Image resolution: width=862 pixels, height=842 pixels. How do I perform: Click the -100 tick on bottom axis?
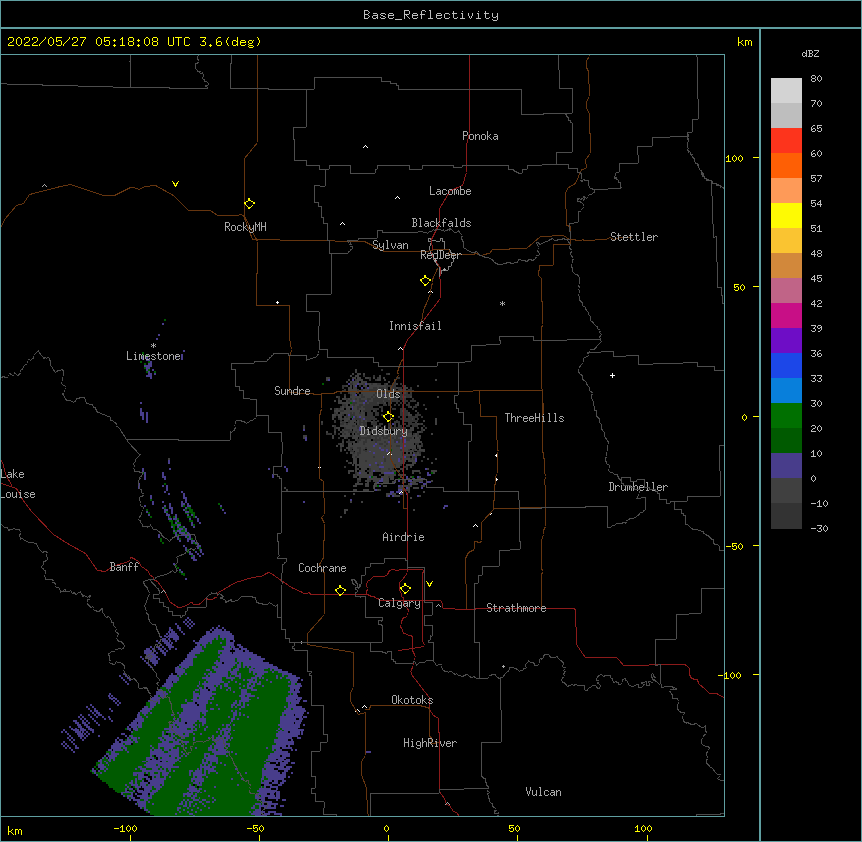tap(125, 828)
